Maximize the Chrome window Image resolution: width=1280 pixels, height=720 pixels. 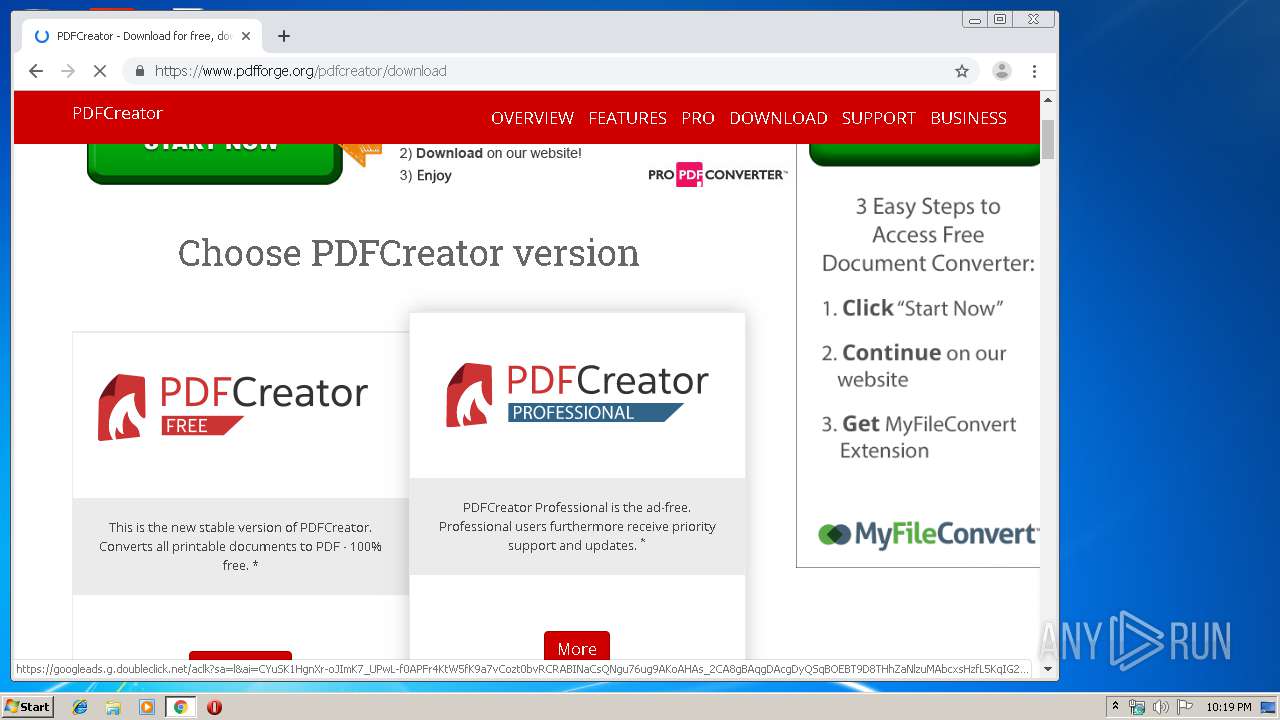[x=999, y=19]
